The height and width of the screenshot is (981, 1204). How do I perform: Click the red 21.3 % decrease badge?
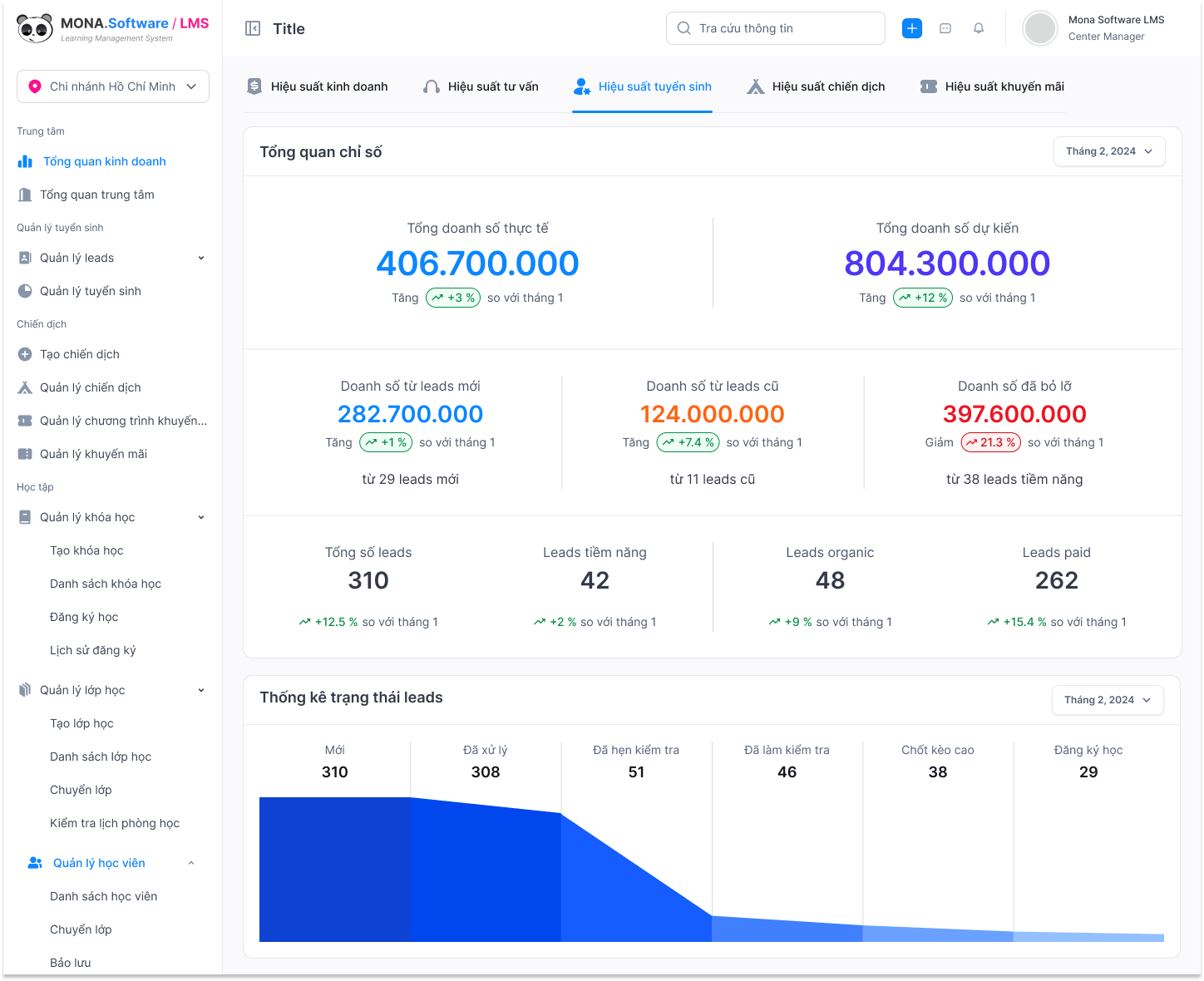991,442
